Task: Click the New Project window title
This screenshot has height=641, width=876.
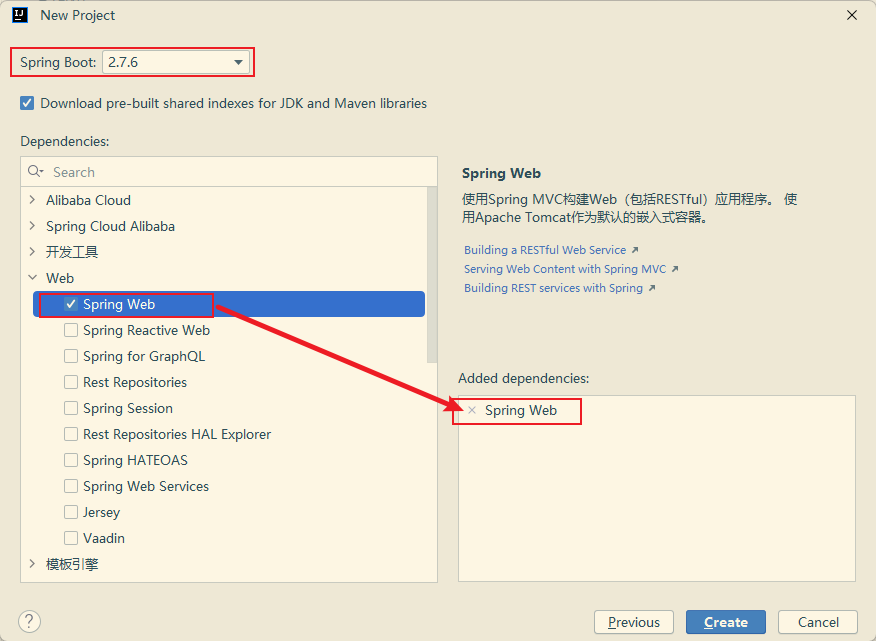Action: point(78,15)
